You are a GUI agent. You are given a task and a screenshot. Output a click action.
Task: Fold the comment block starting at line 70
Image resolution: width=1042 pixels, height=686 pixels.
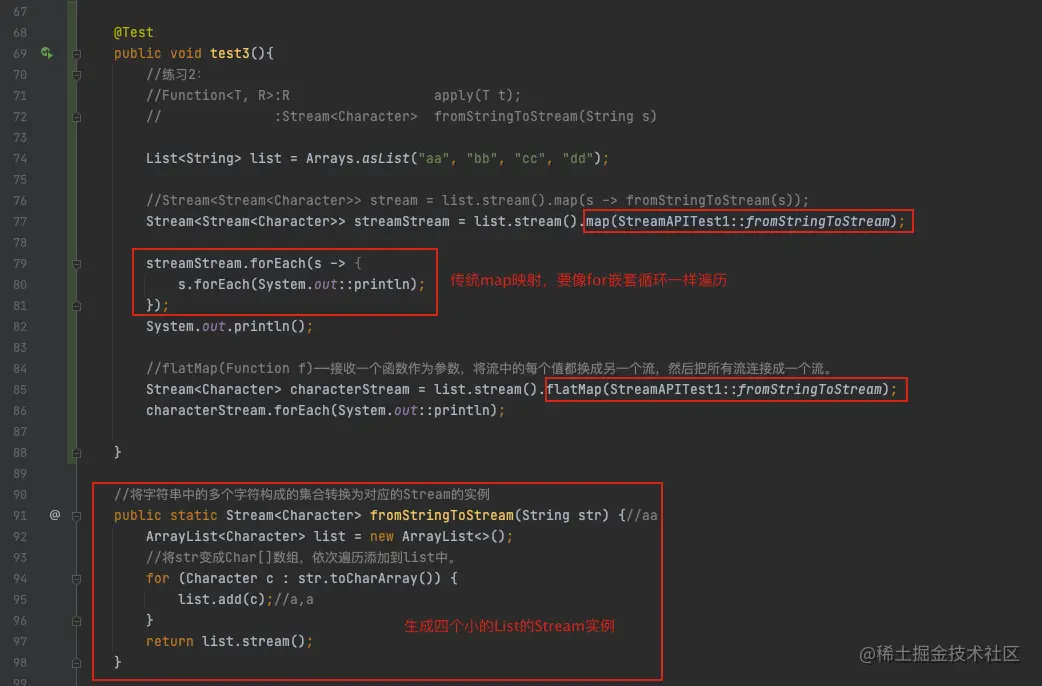tap(76, 75)
